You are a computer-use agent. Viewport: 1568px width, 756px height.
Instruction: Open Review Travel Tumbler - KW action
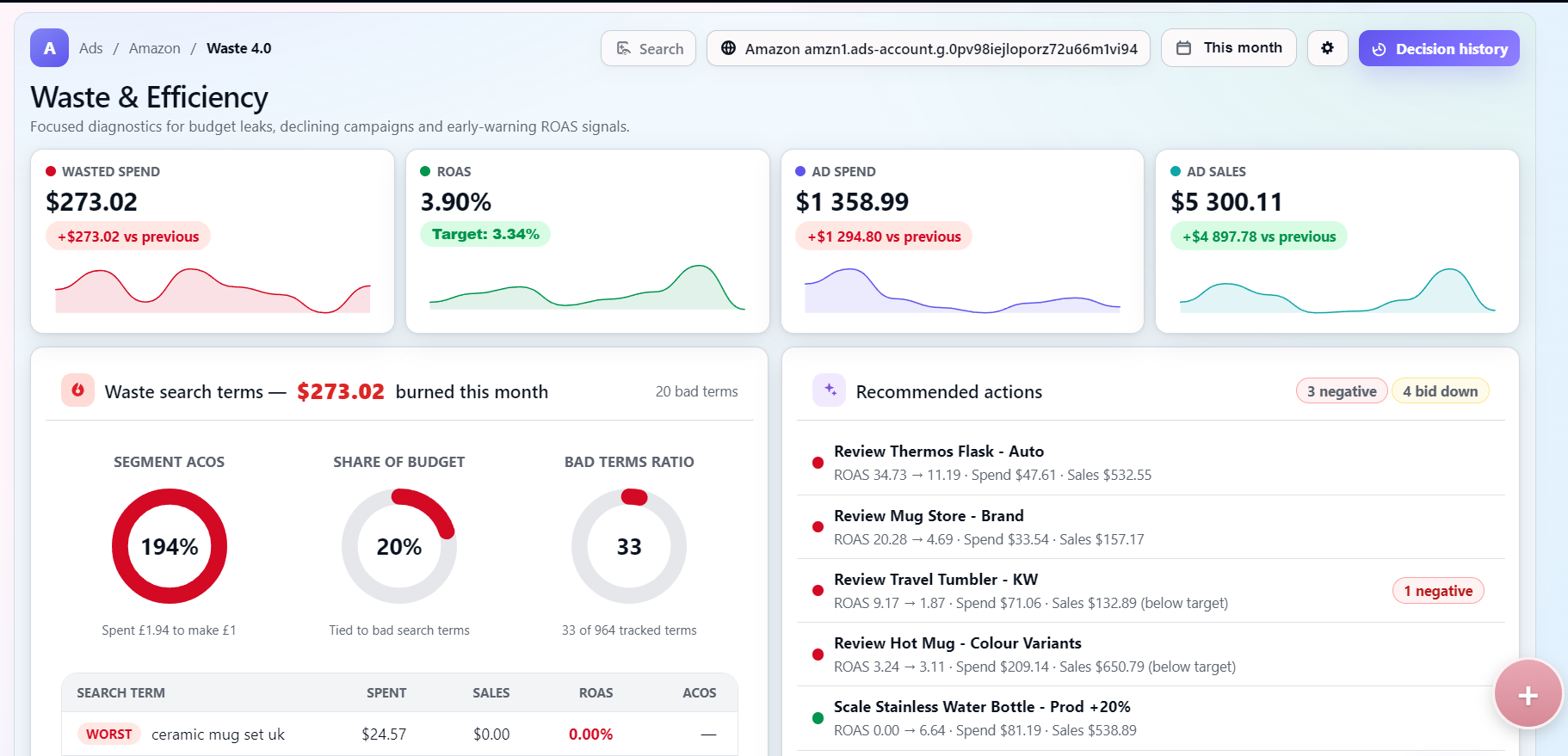click(1151, 591)
